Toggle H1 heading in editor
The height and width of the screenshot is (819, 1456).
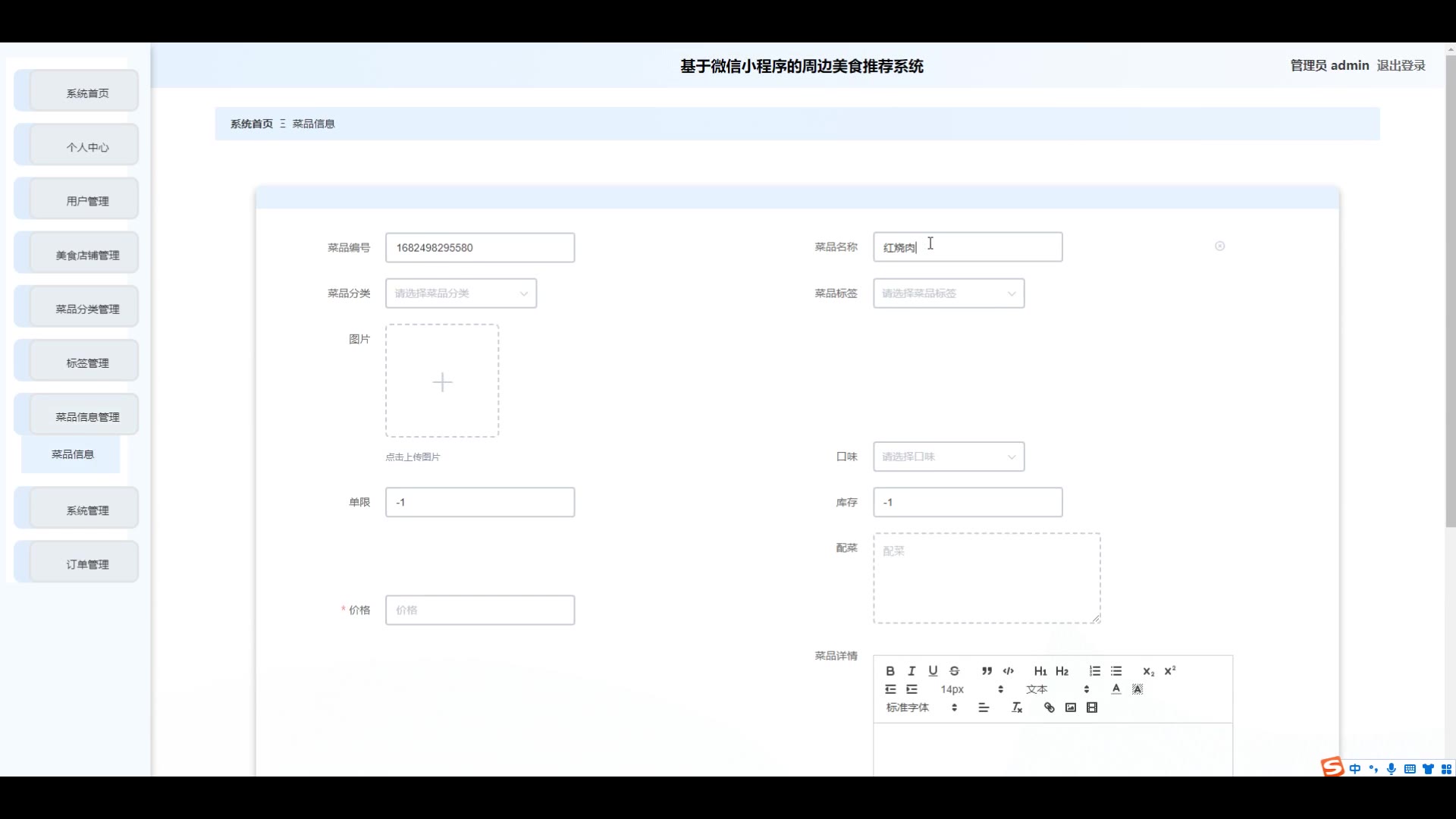[1040, 671]
